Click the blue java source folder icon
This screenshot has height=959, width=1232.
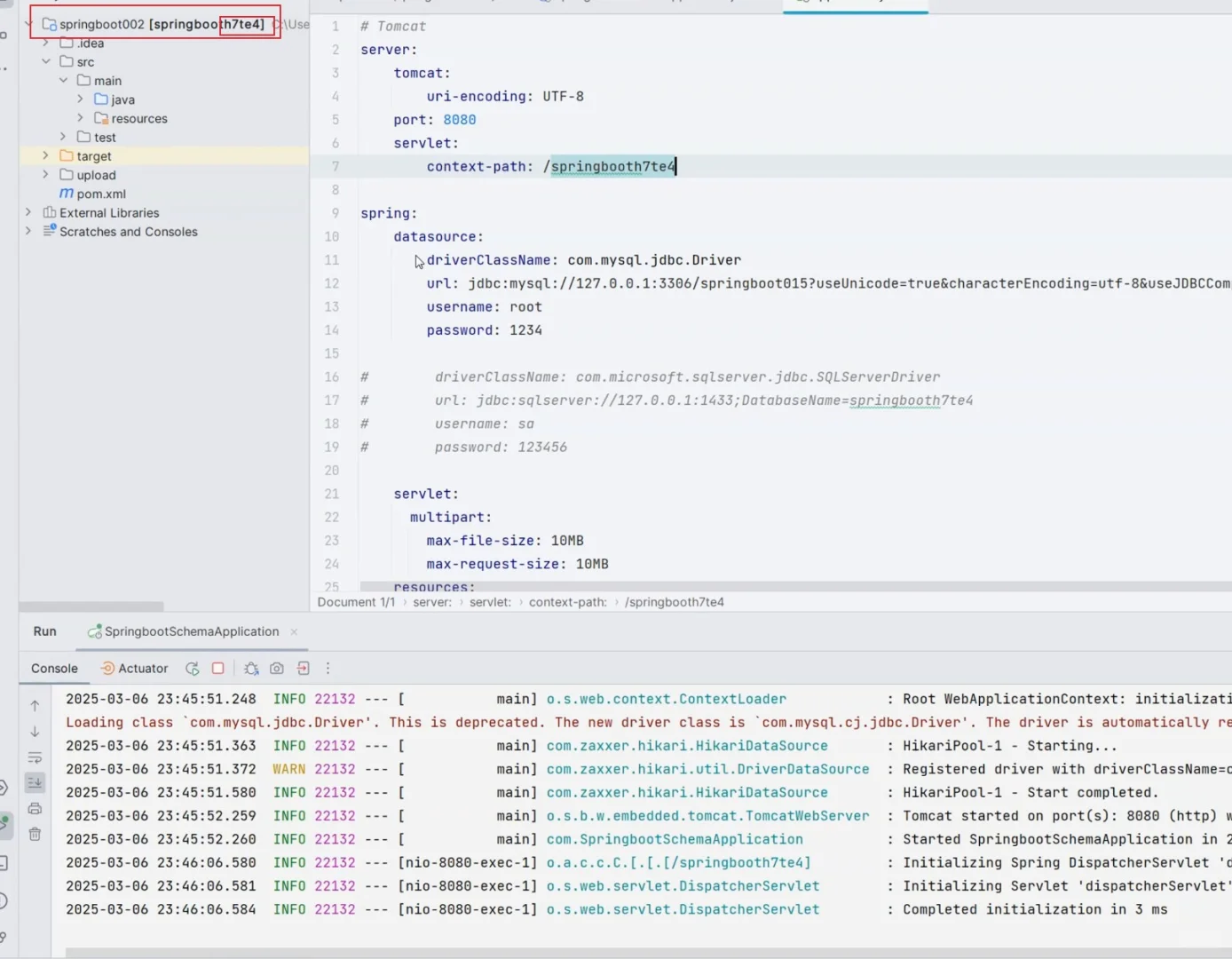click(x=101, y=99)
